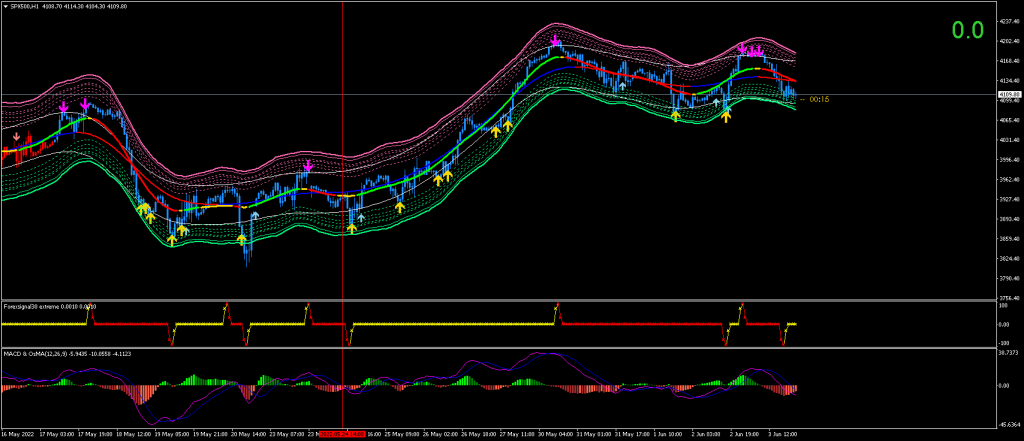
Task: Click the SP500,H1 chart symbol label
Action: pos(25,5)
